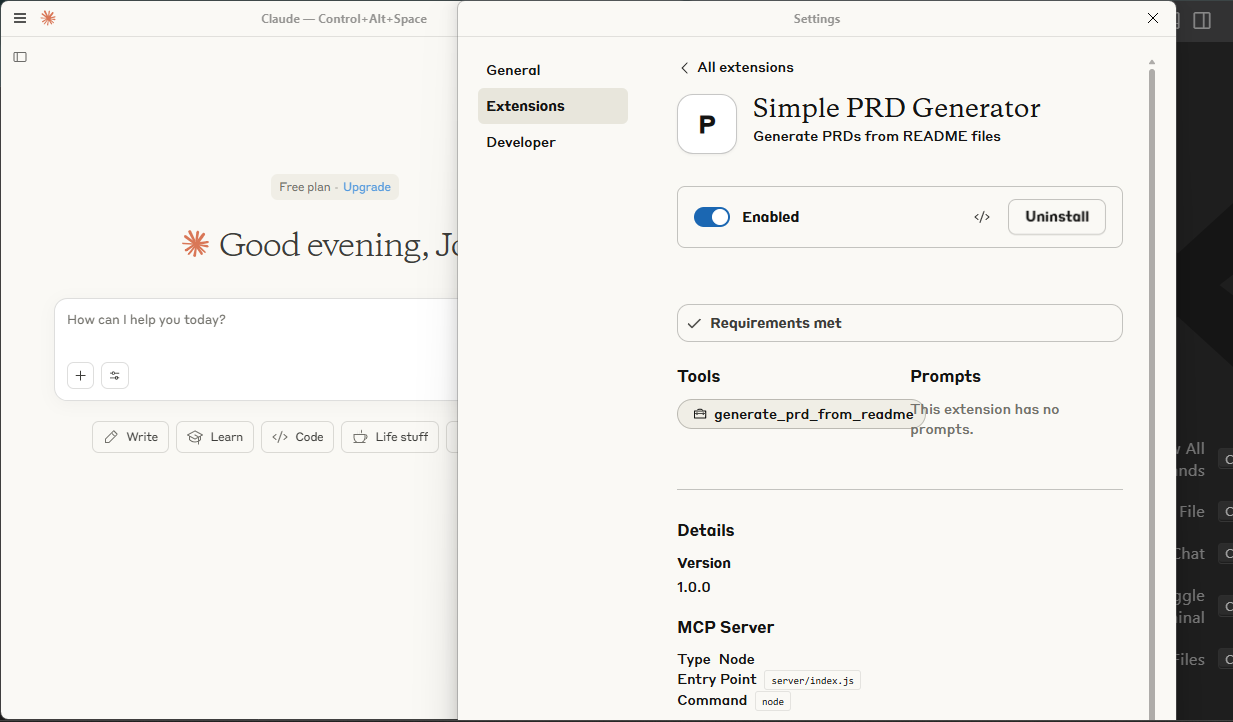The height and width of the screenshot is (722, 1233).
Task: Select the Learn suggestion chip
Action: [214, 437]
